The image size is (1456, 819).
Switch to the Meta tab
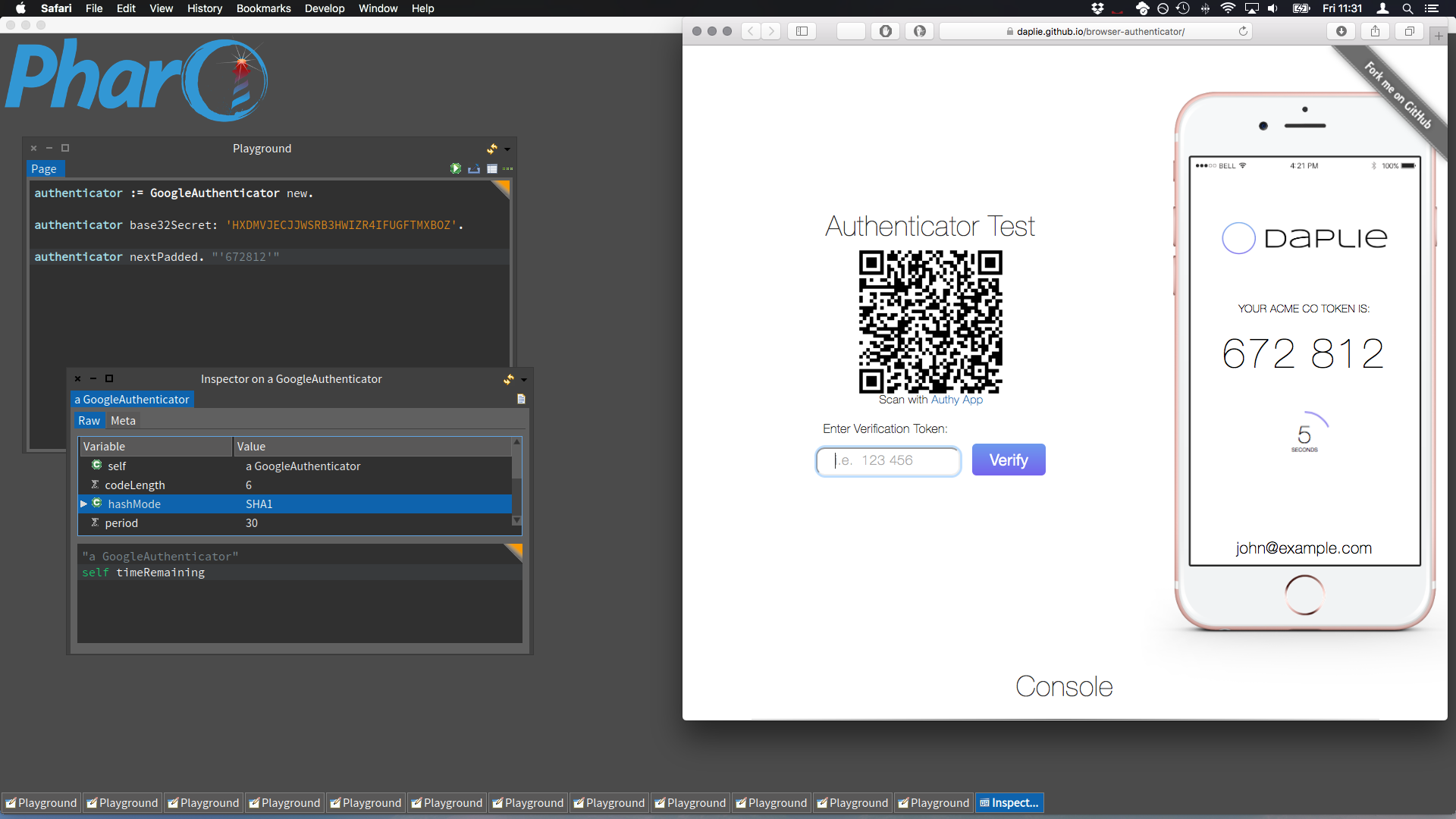123,420
